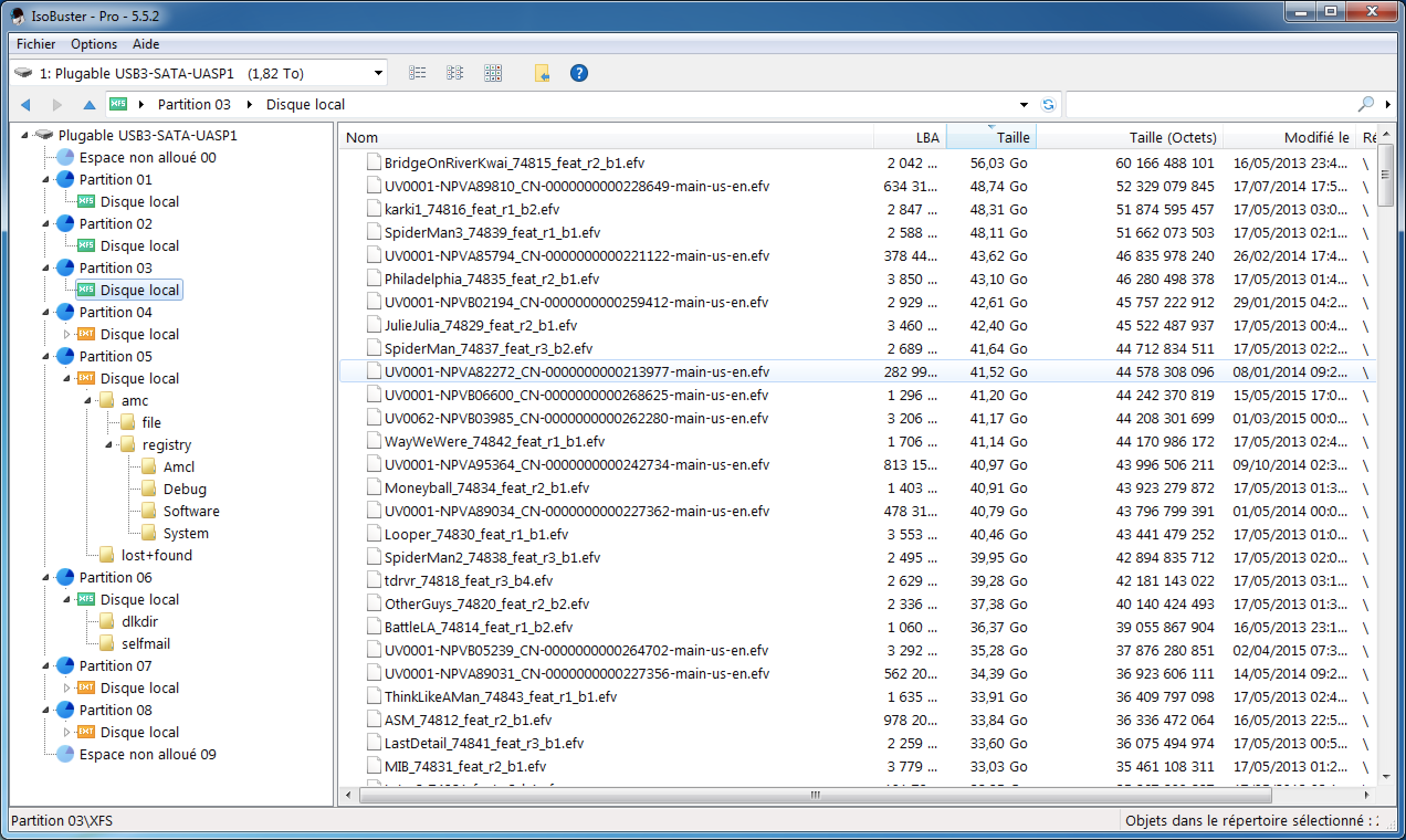1406x840 pixels.
Task: Switch to small icons view in toolbar
Action: coord(454,73)
